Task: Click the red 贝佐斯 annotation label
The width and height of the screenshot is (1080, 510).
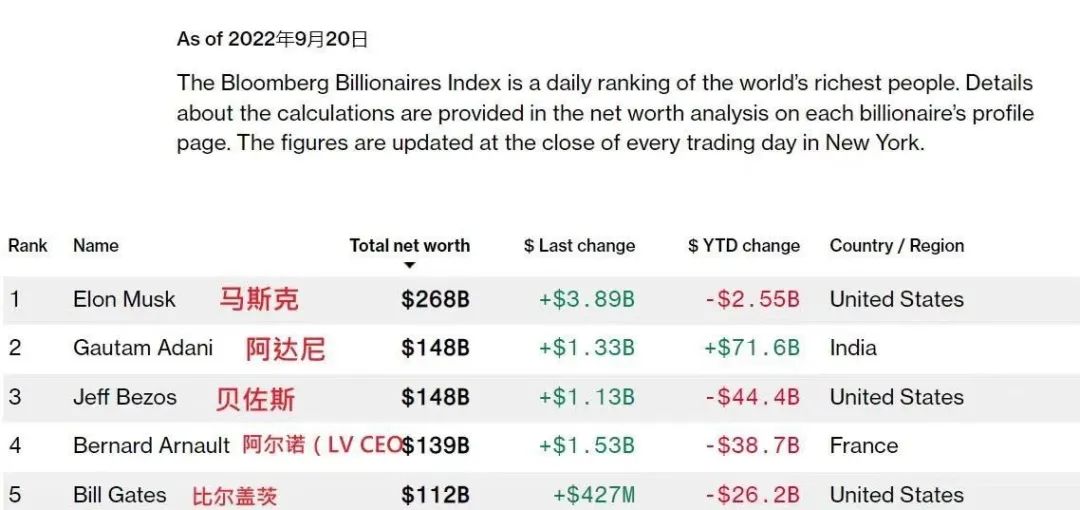Action: click(x=256, y=399)
